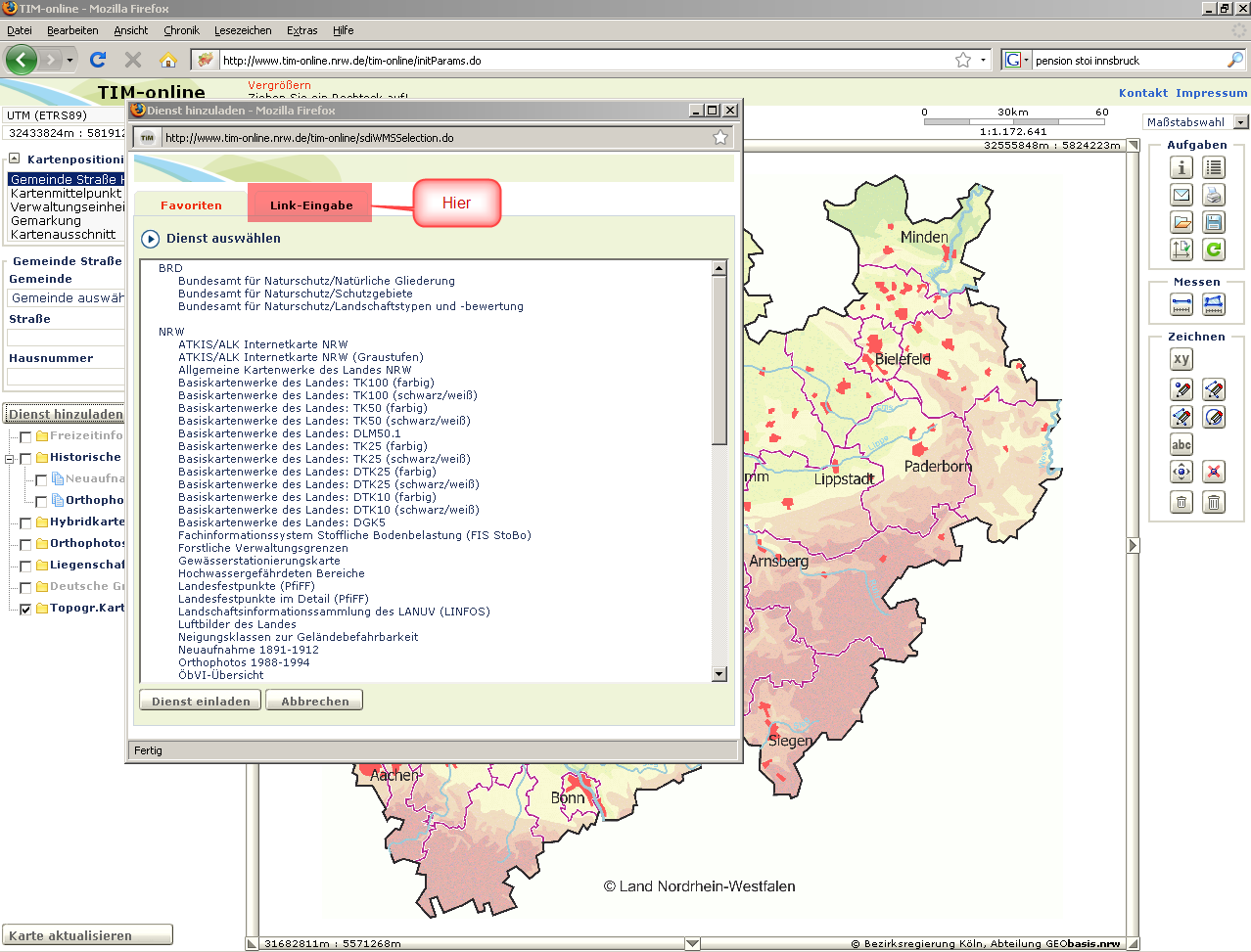
Task: Select the area measuring tool under Messen
Action: coord(1214,305)
